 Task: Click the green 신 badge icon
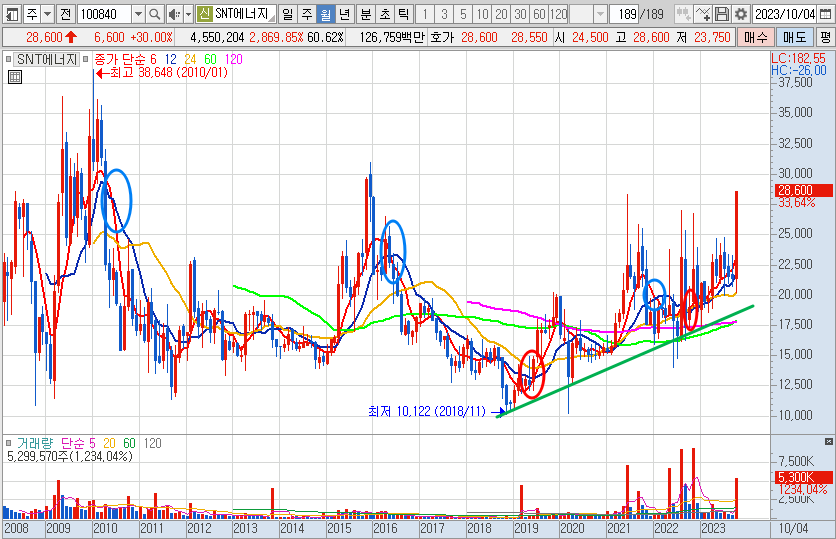point(204,14)
